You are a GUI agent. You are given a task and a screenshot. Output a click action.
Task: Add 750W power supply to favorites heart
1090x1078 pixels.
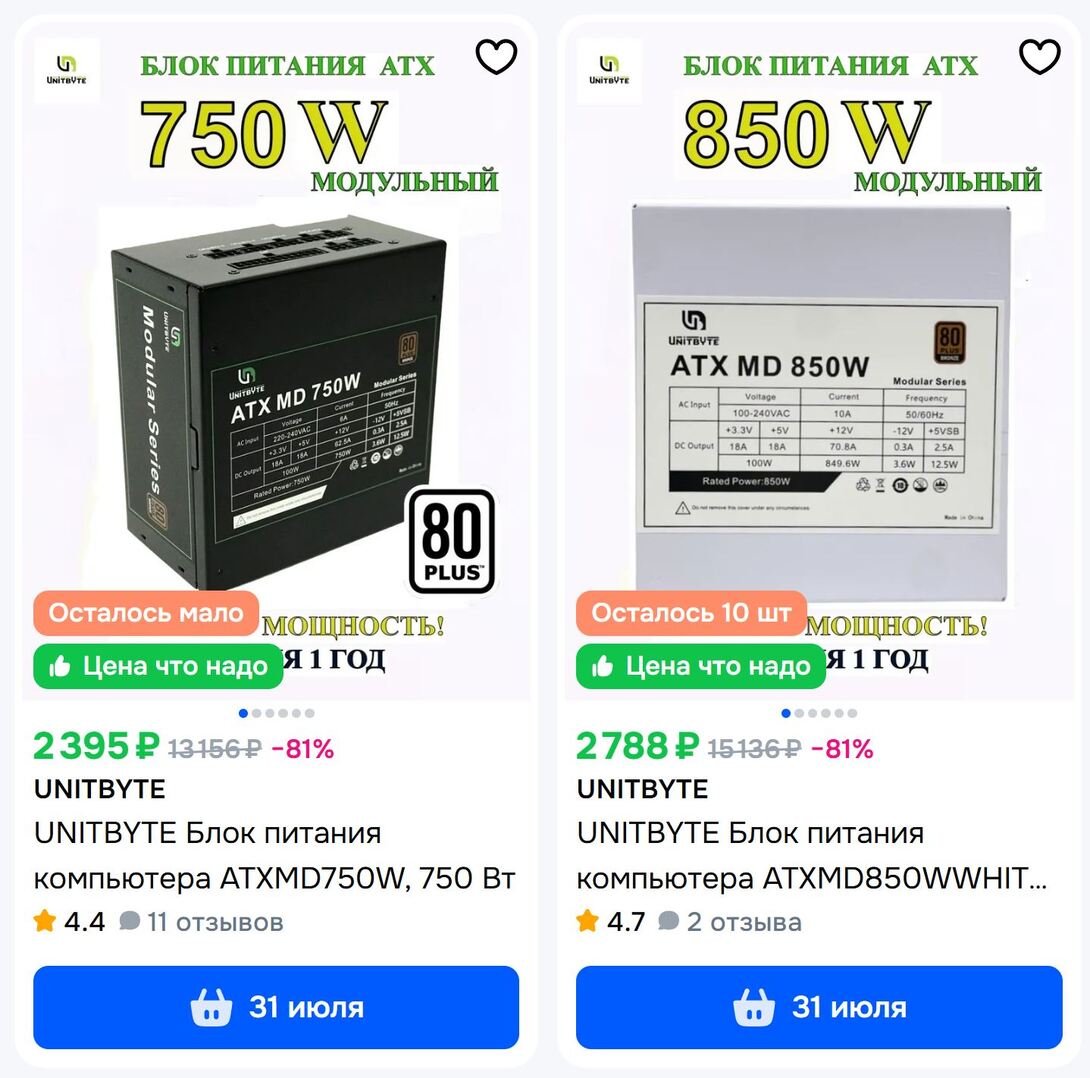pyautogui.click(x=496, y=57)
